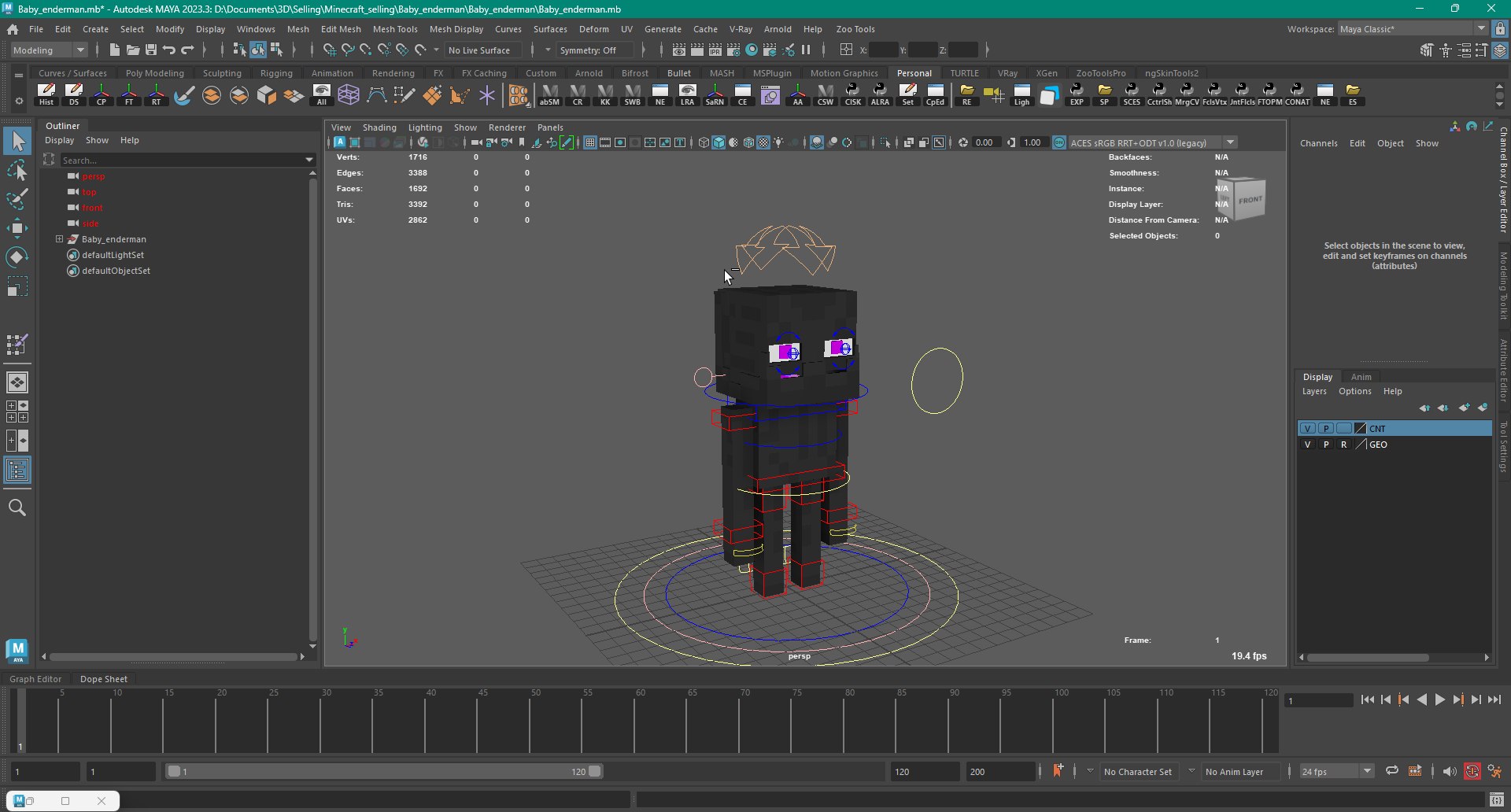Open the 24 fps frame rate dropdown
The height and width of the screenshot is (812, 1511).
1336,771
